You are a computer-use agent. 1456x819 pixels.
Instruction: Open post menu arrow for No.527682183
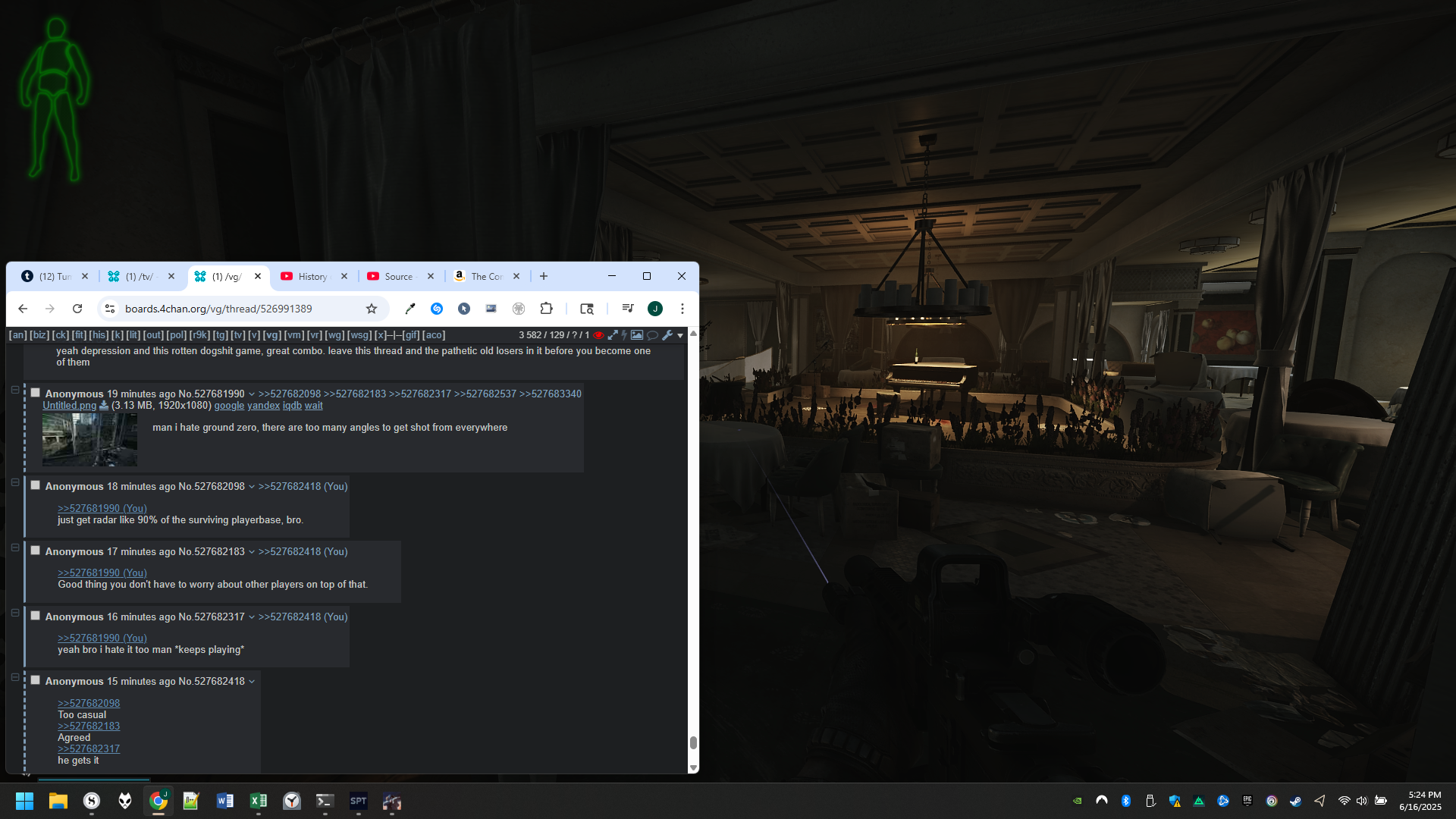click(x=252, y=552)
